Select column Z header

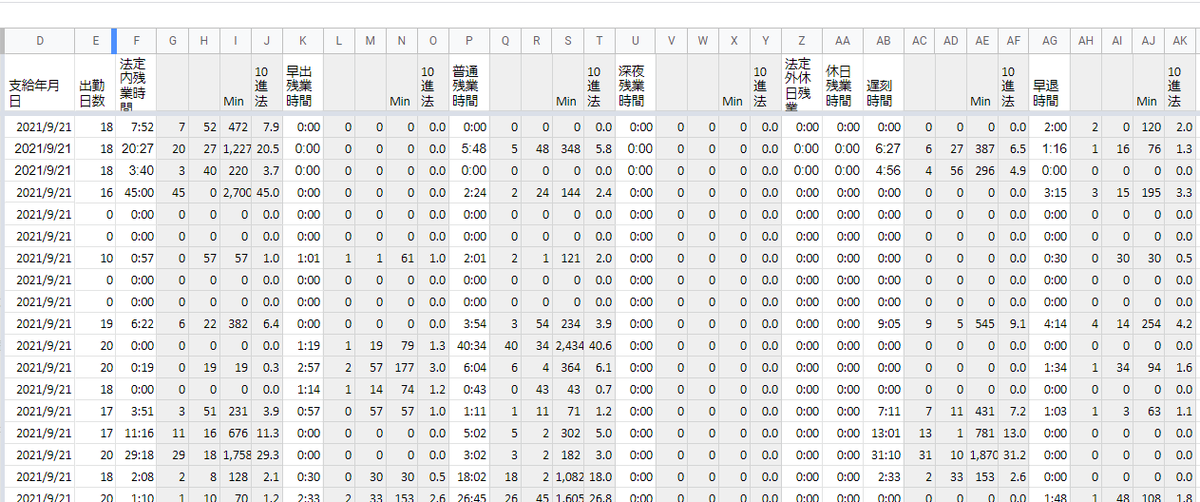[x=802, y=40]
